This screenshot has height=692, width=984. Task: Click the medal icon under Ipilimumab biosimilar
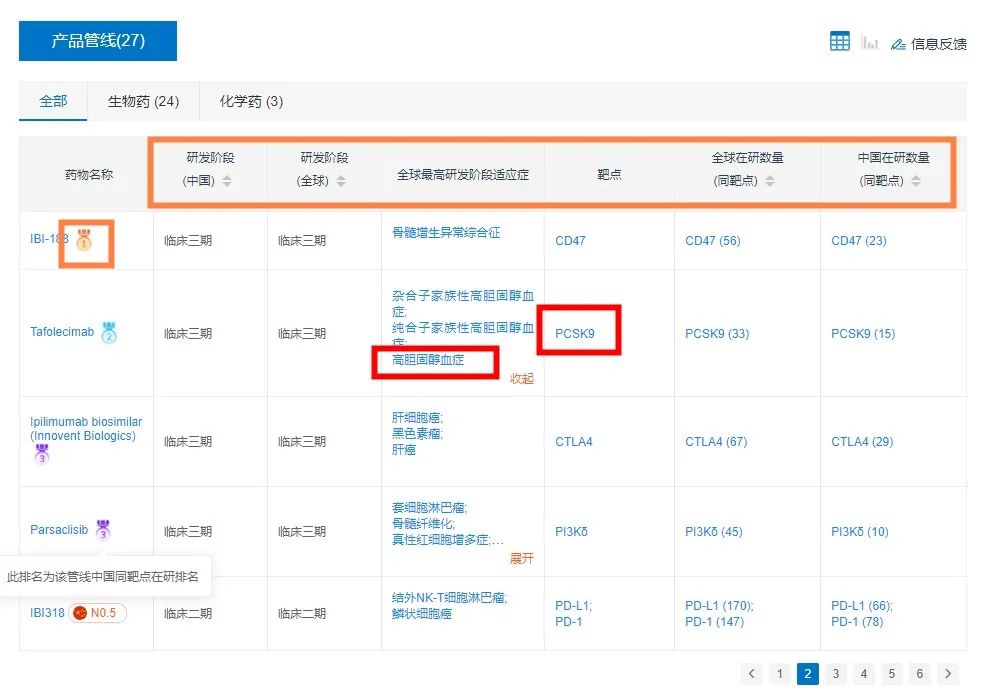coord(41,454)
